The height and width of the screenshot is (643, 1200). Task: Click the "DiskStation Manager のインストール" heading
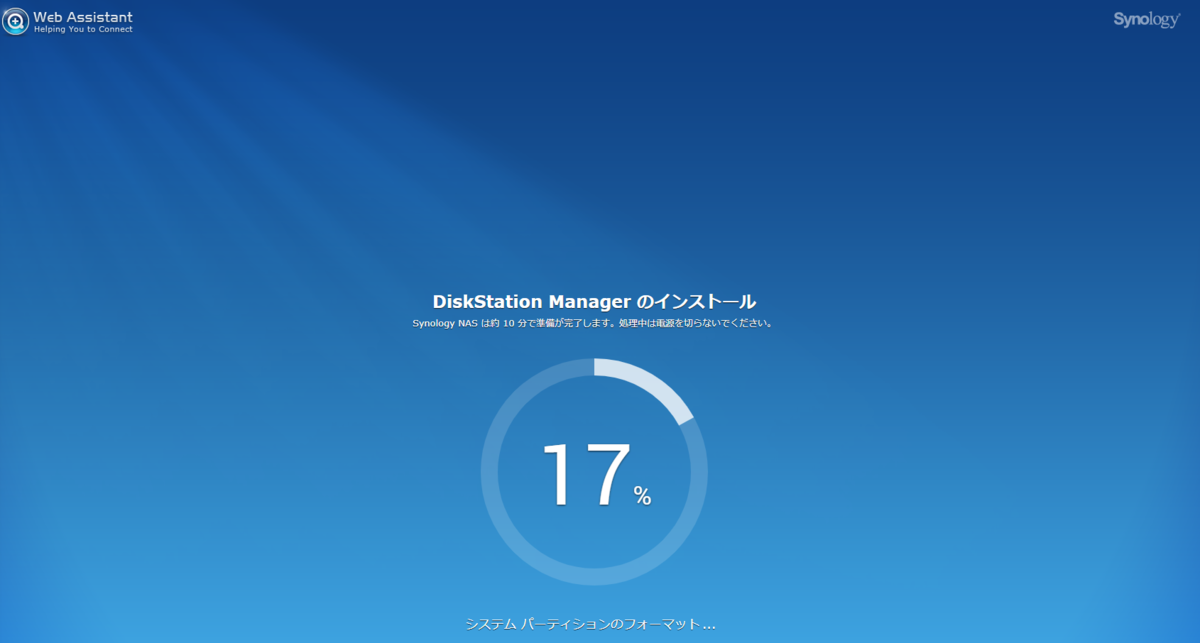point(594,301)
